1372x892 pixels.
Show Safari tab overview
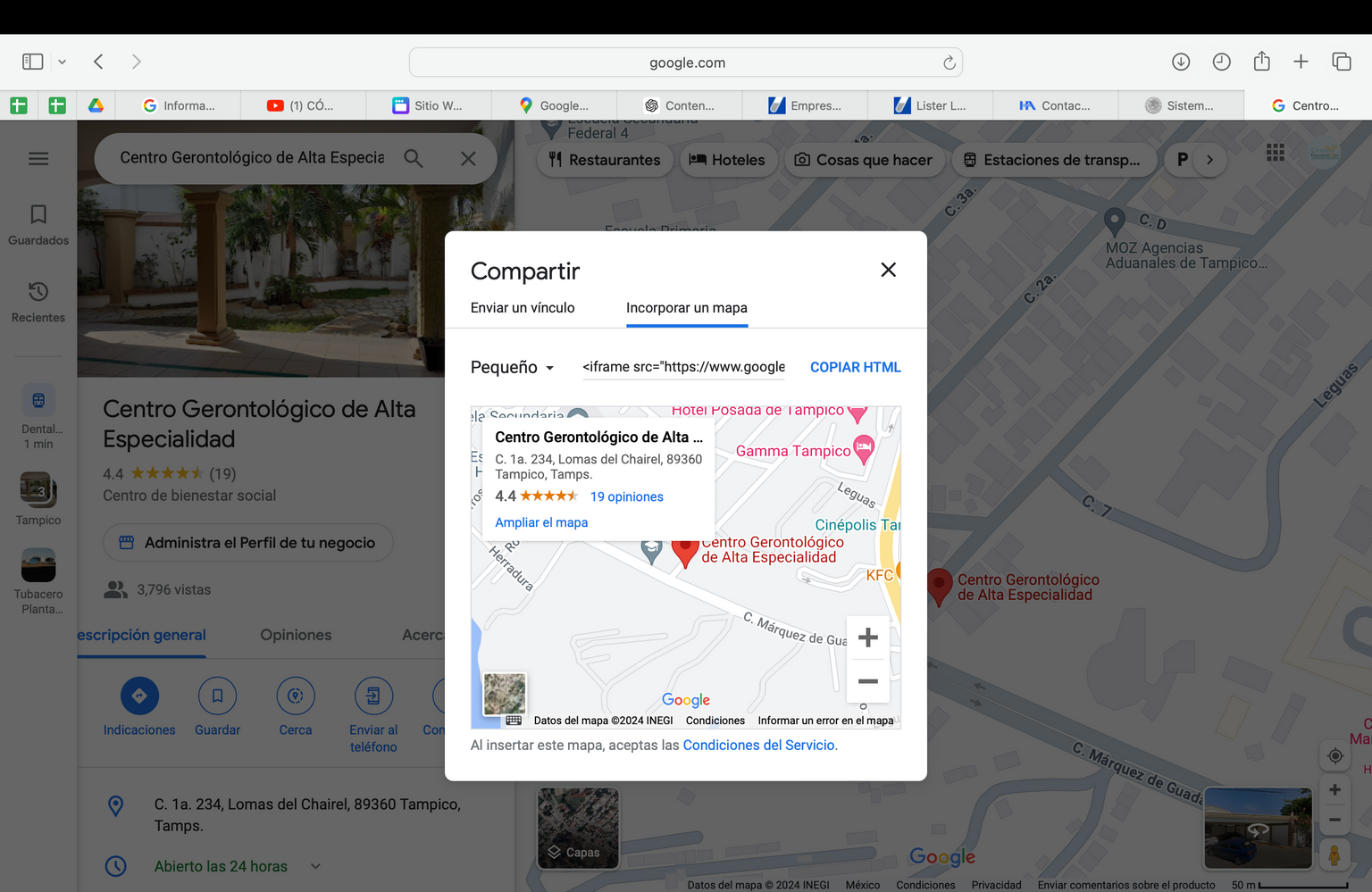pyautogui.click(x=1342, y=62)
